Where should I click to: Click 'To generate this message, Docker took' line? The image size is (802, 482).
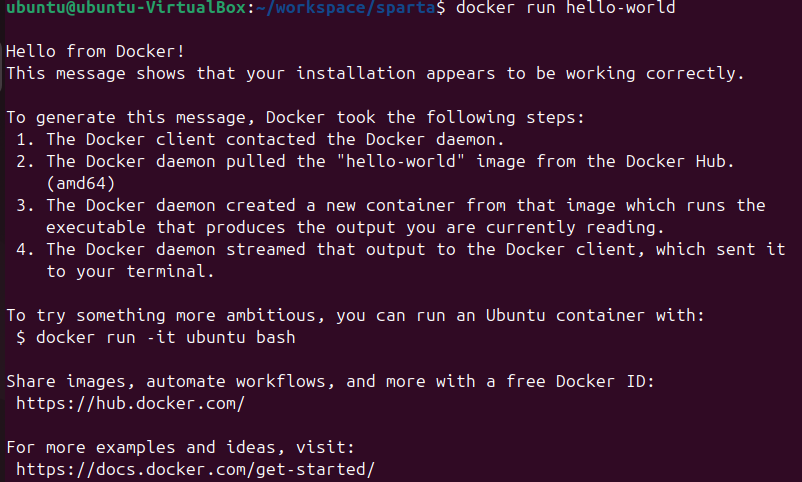point(295,117)
